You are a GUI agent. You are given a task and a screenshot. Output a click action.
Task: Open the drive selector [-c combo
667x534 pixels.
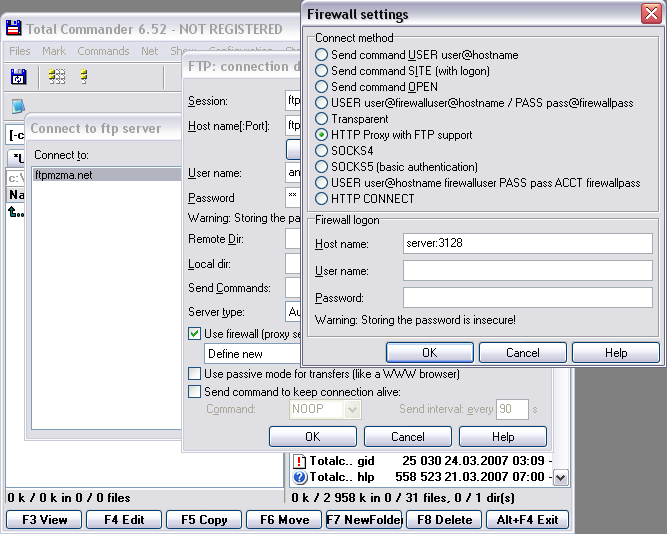[x=16, y=135]
